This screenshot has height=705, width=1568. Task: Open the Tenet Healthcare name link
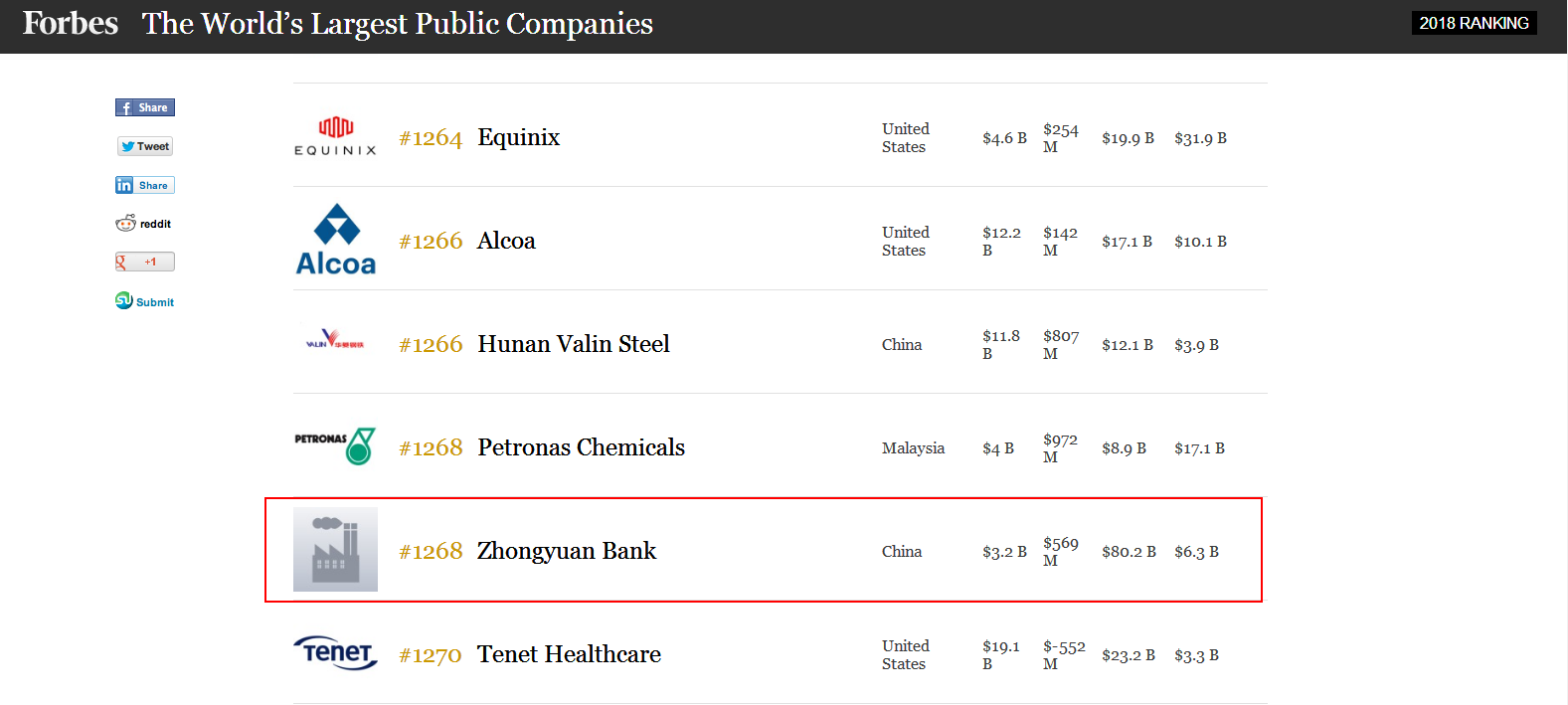point(569,654)
